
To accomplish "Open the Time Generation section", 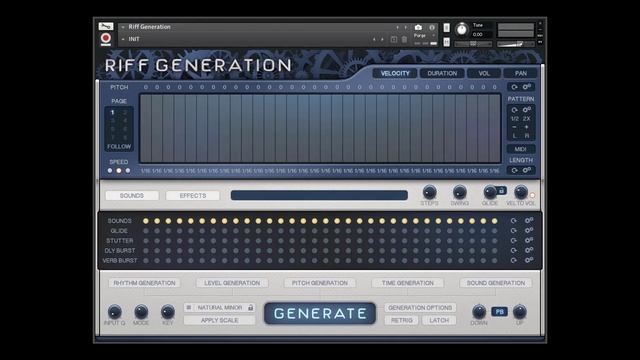I will coord(408,283).
